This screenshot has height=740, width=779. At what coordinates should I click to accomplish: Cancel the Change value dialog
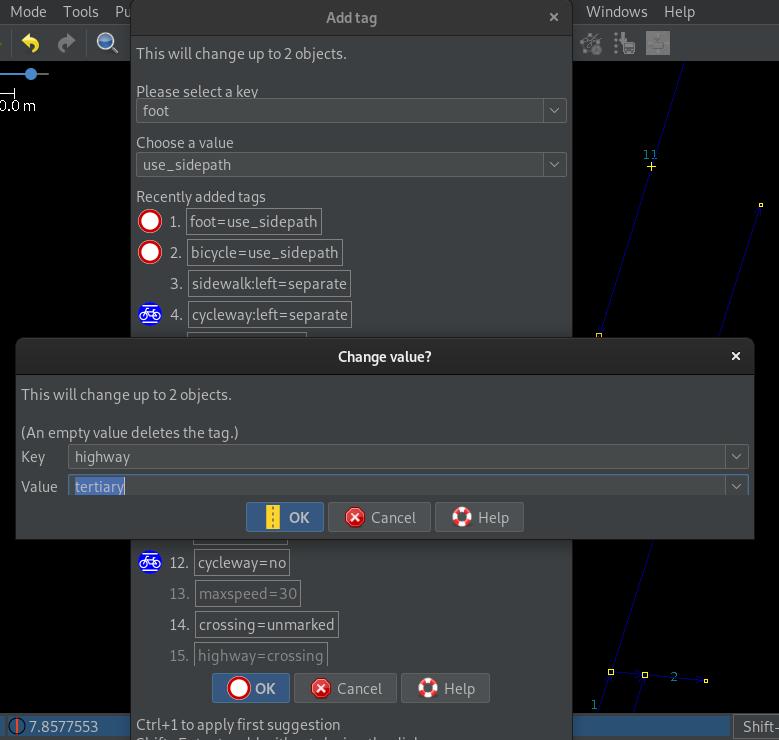pyautogui.click(x=380, y=517)
